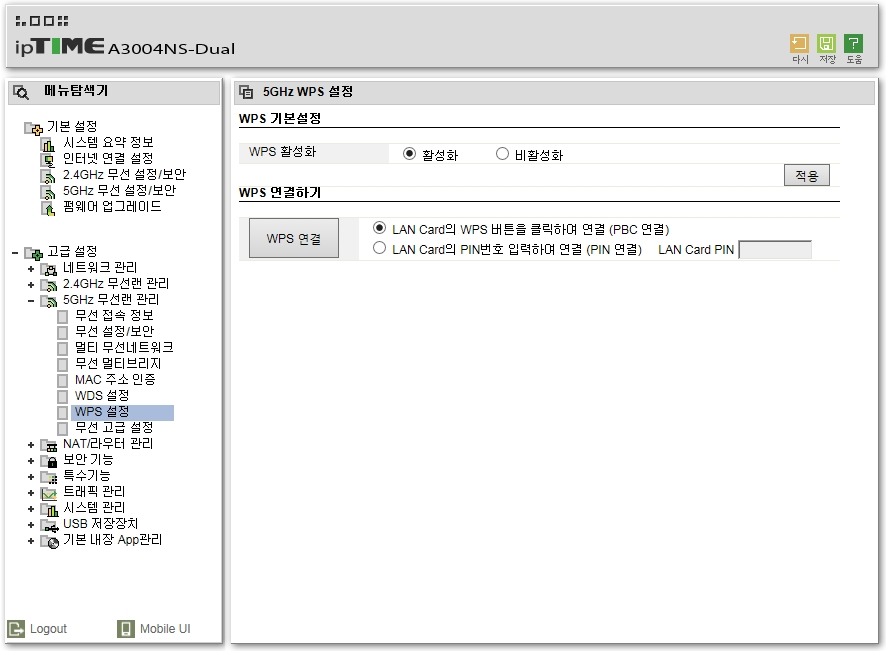Viewport: 888px width, 655px height.
Task: Click the USB 저장장치 usb icon
Action: point(49,526)
